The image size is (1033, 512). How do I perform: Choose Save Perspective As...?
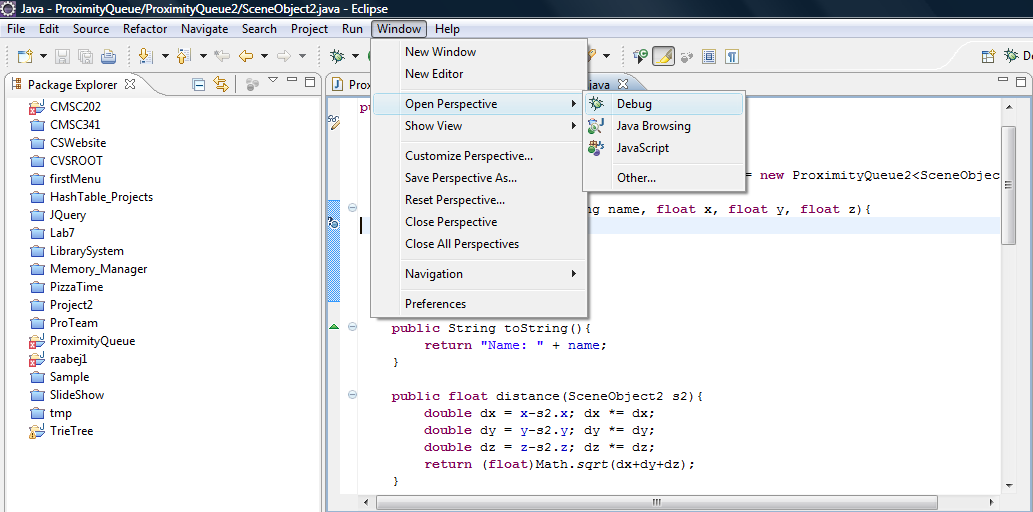point(479,178)
